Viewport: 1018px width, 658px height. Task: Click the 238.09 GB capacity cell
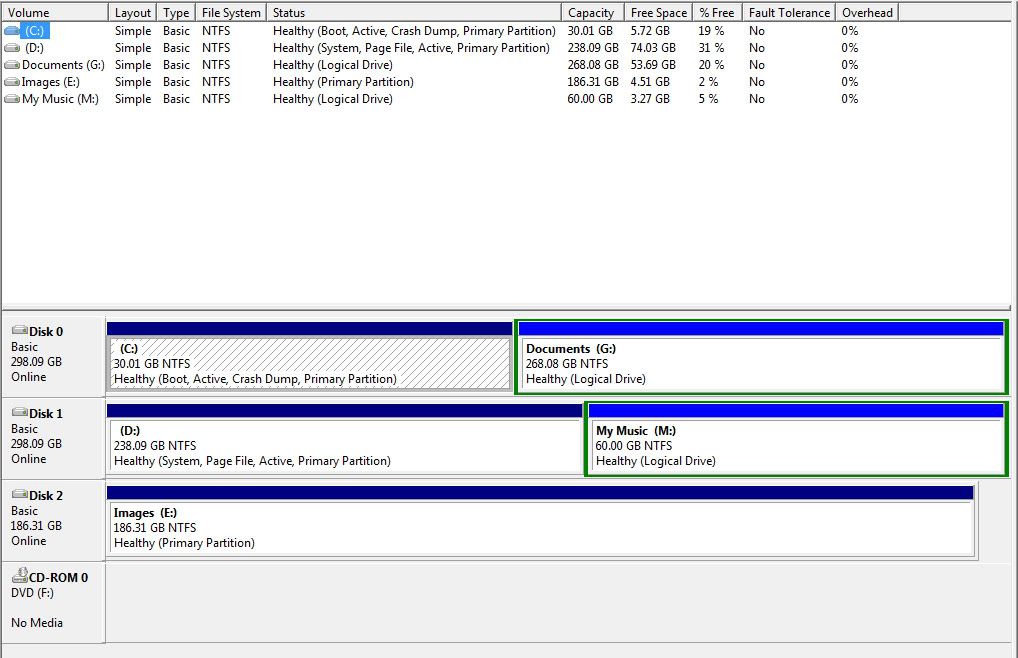pyautogui.click(x=593, y=47)
